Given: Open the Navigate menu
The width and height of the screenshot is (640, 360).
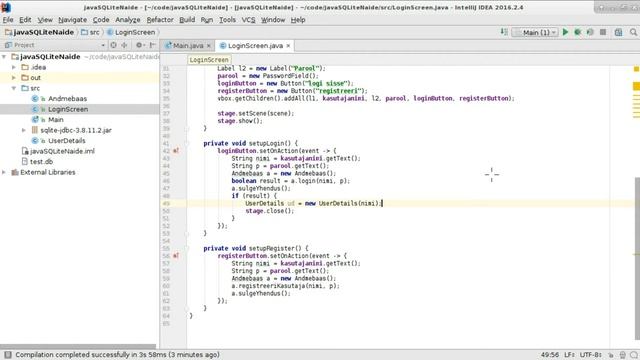Looking at the screenshot, I should point(72,20).
